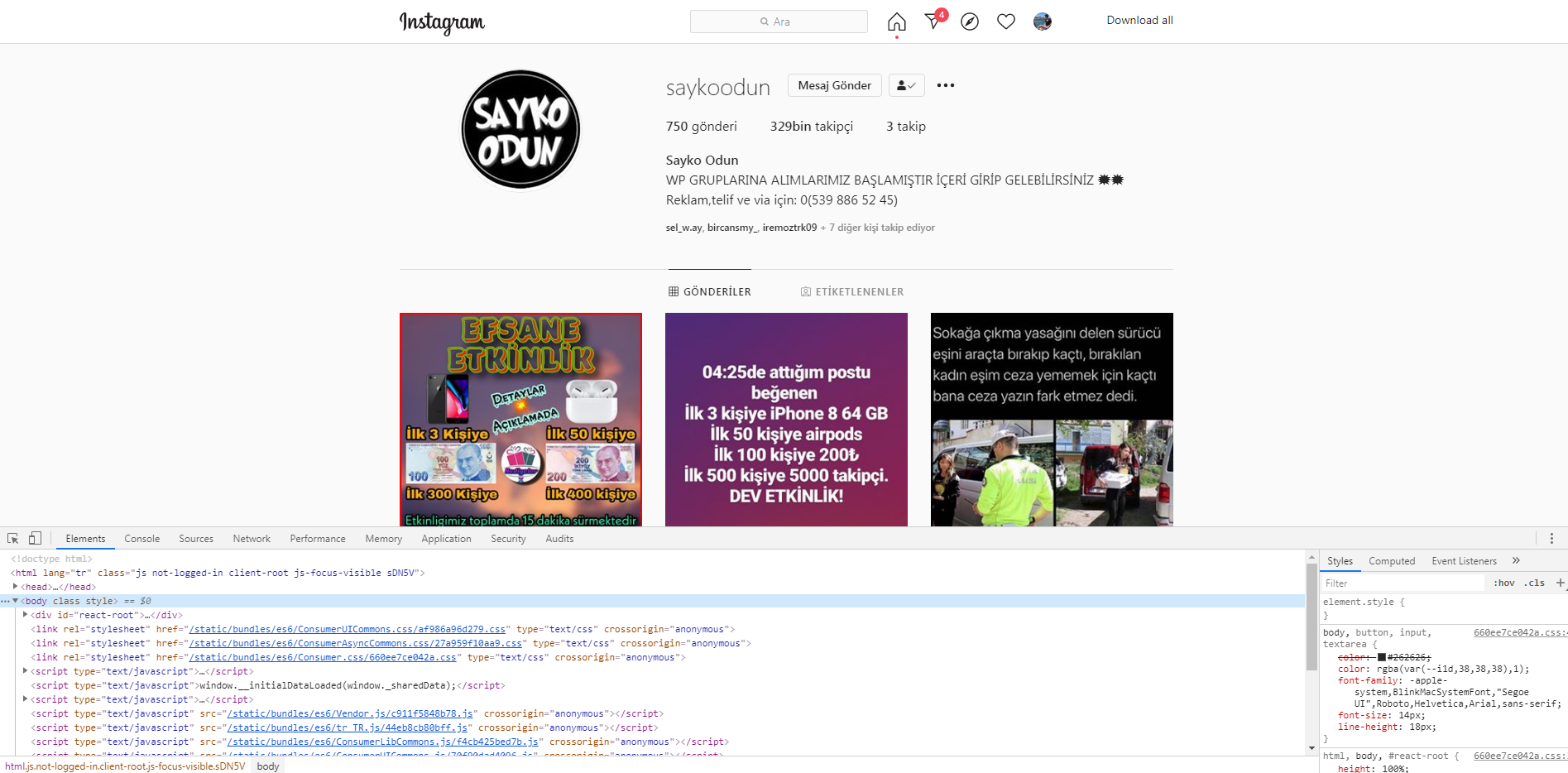Open the EFSANE ETKİNLİK post thumbnail
The height and width of the screenshot is (773, 1568).
520,420
